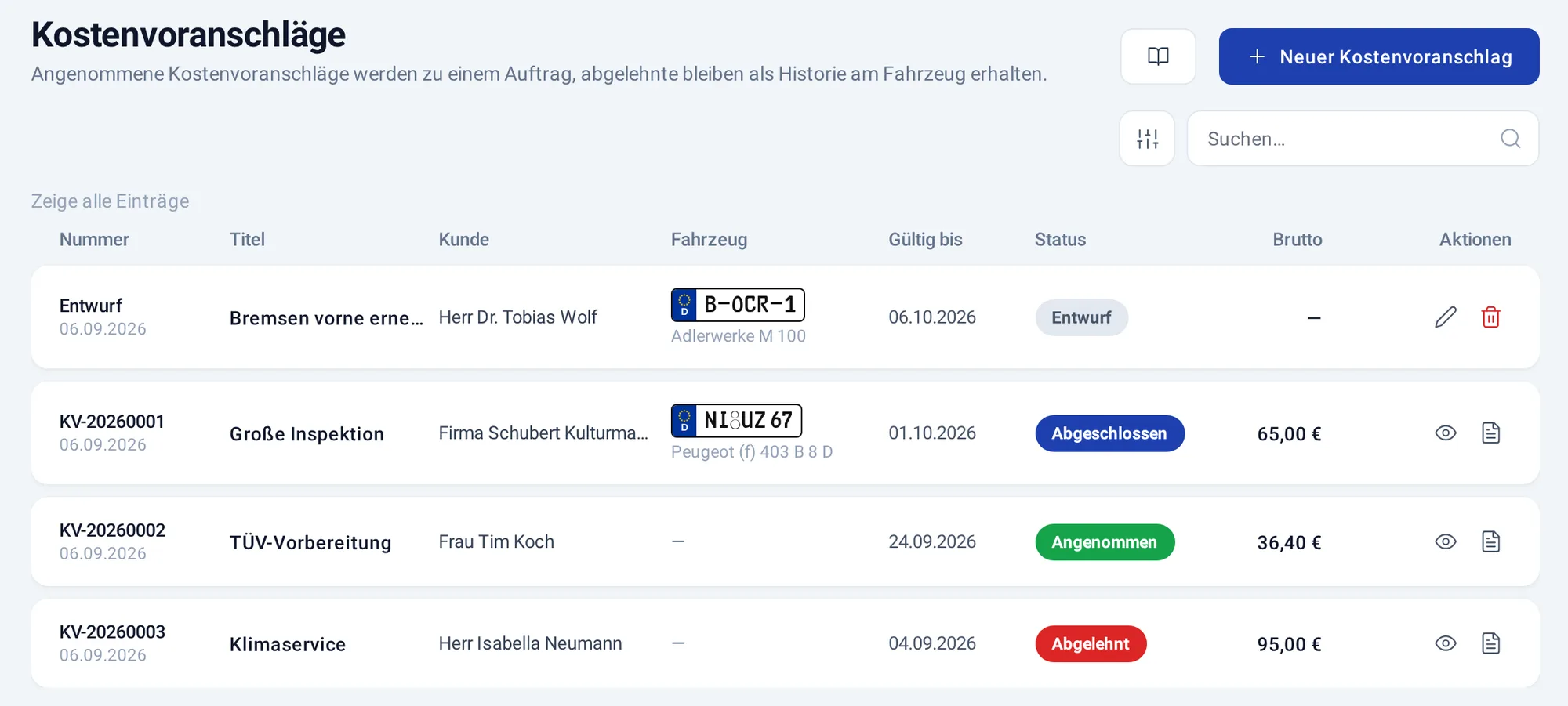1568x706 pixels.
Task: Open document icon for KV-20260002
Action: [1490, 541]
